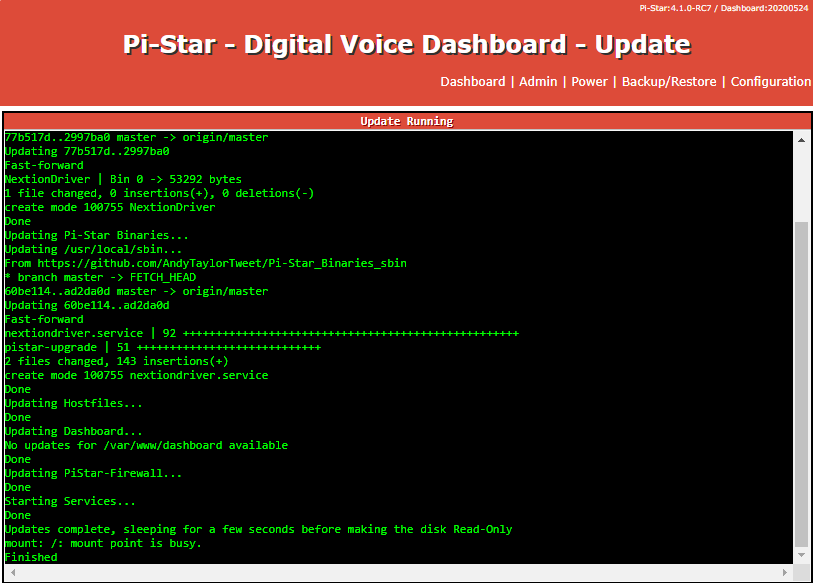The width and height of the screenshot is (813, 583).
Task: Click the mount point is busy message
Action: coord(103,543)
